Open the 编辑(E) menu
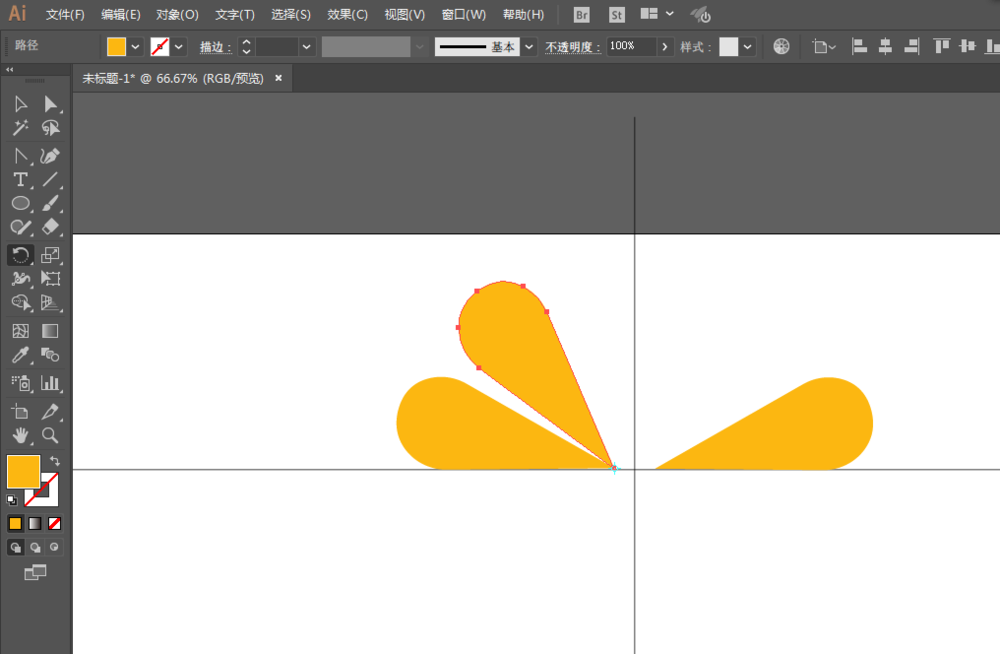Screen dimensions: 1000x654 tap(121, 15)
